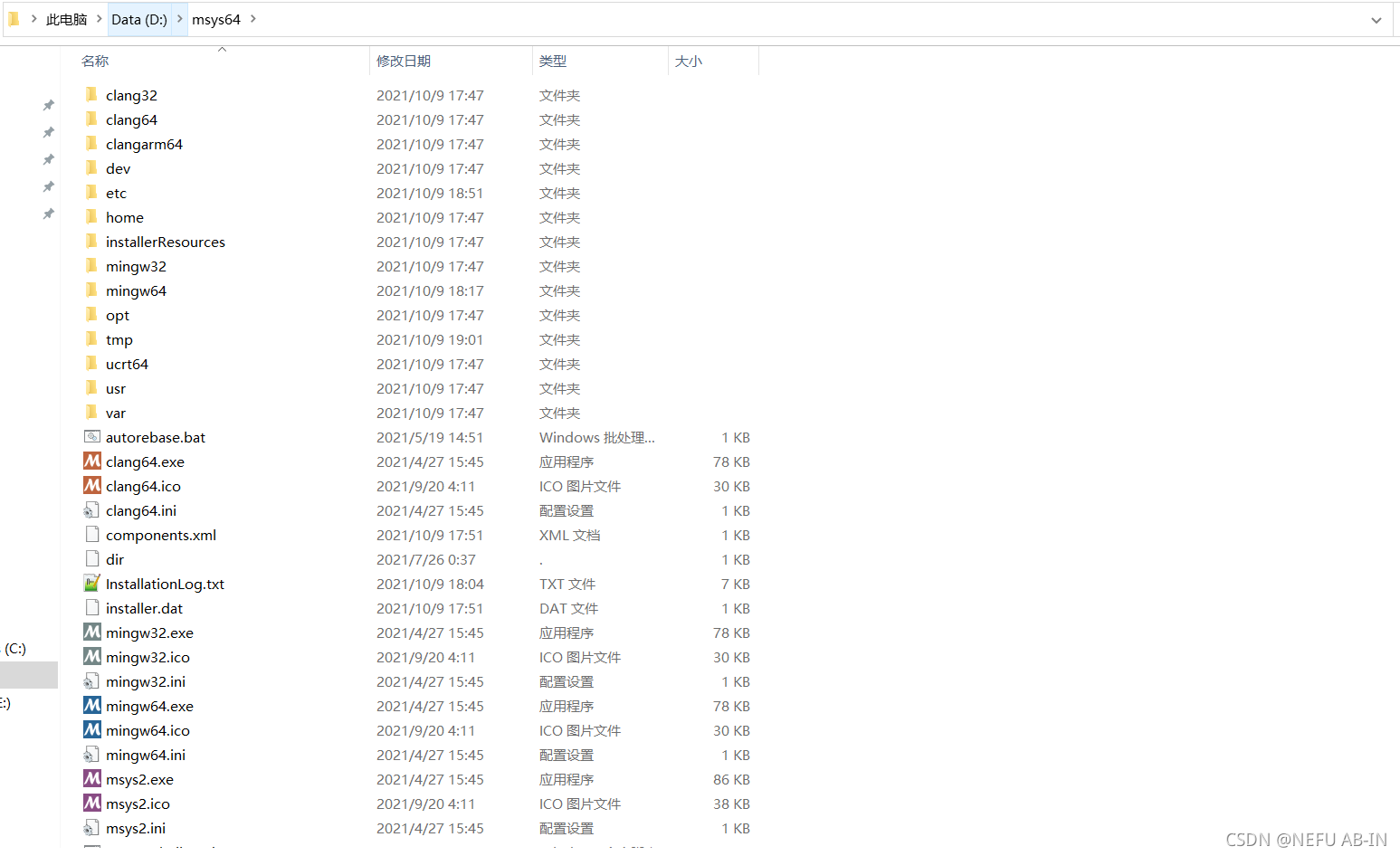Sort files by 大小 column header

(689, 62)
